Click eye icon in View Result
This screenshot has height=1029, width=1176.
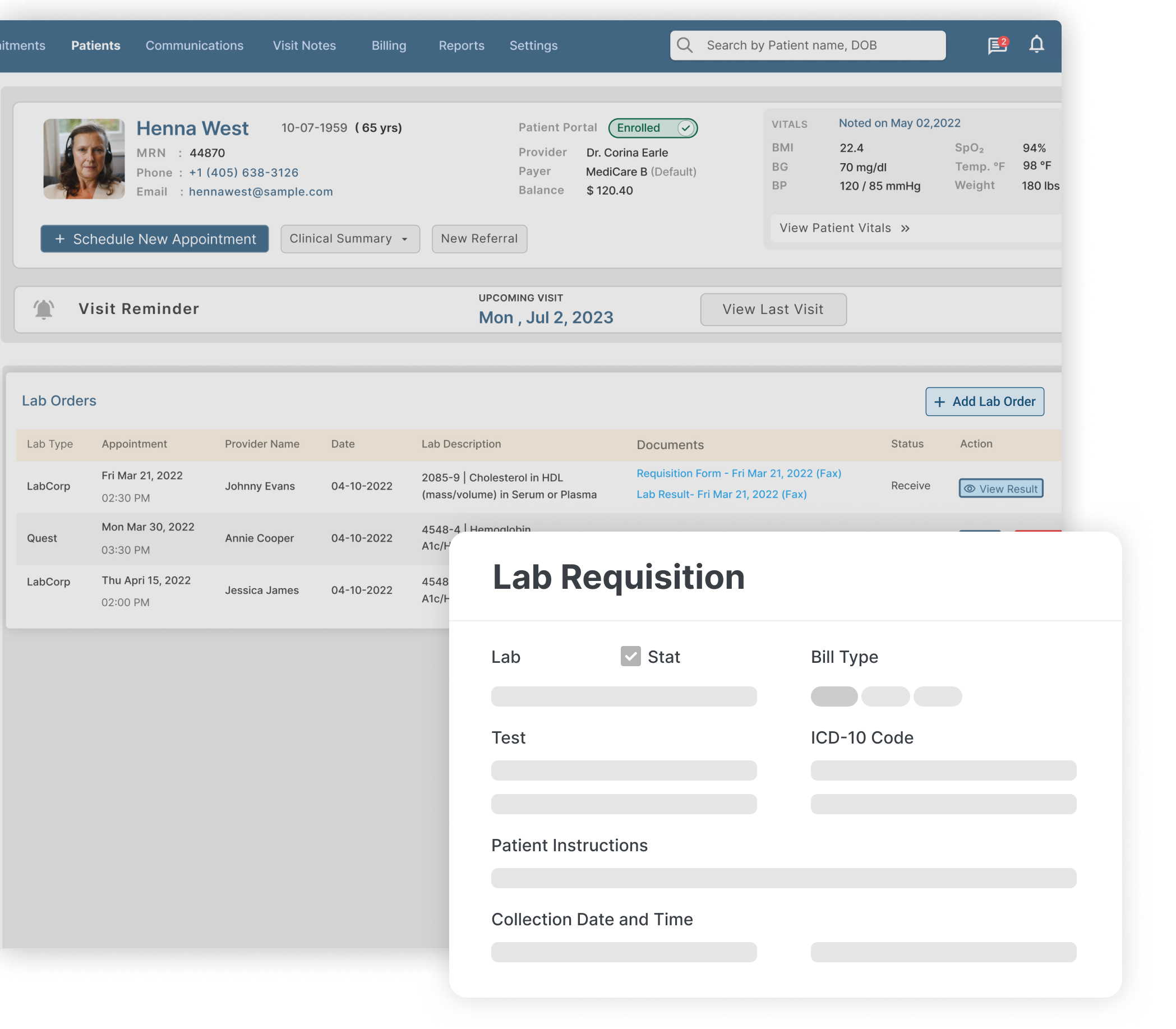[969, 488]
